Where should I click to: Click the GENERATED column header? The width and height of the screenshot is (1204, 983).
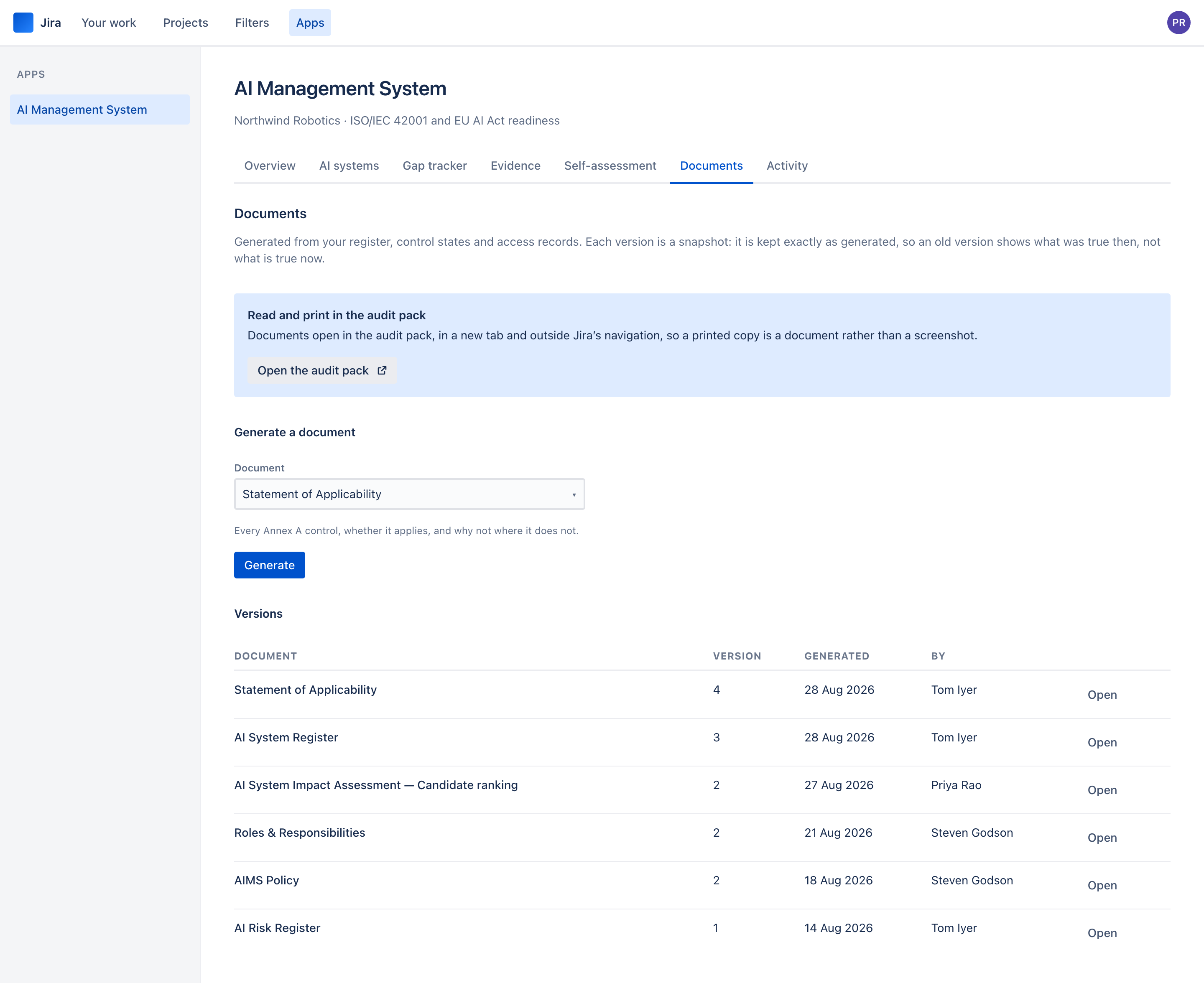point(837,656)
